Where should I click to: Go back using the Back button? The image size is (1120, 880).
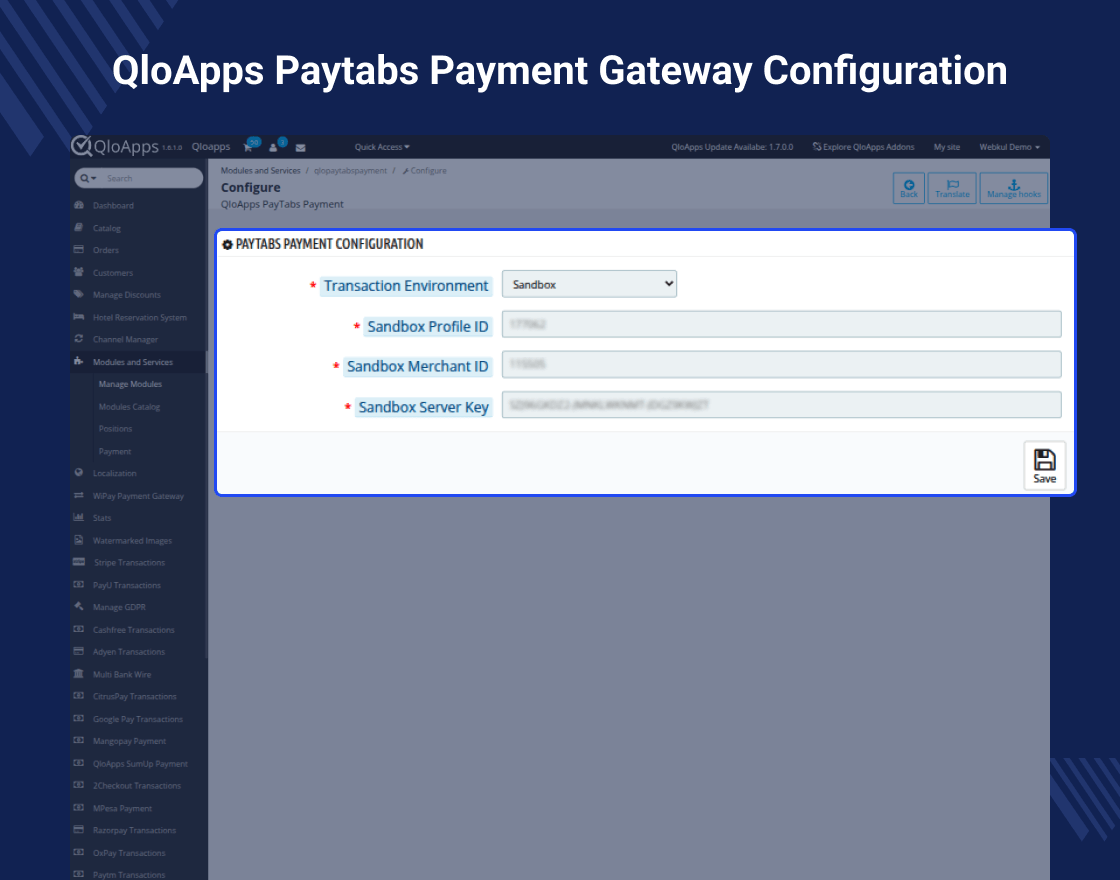(x=909, y=189)
